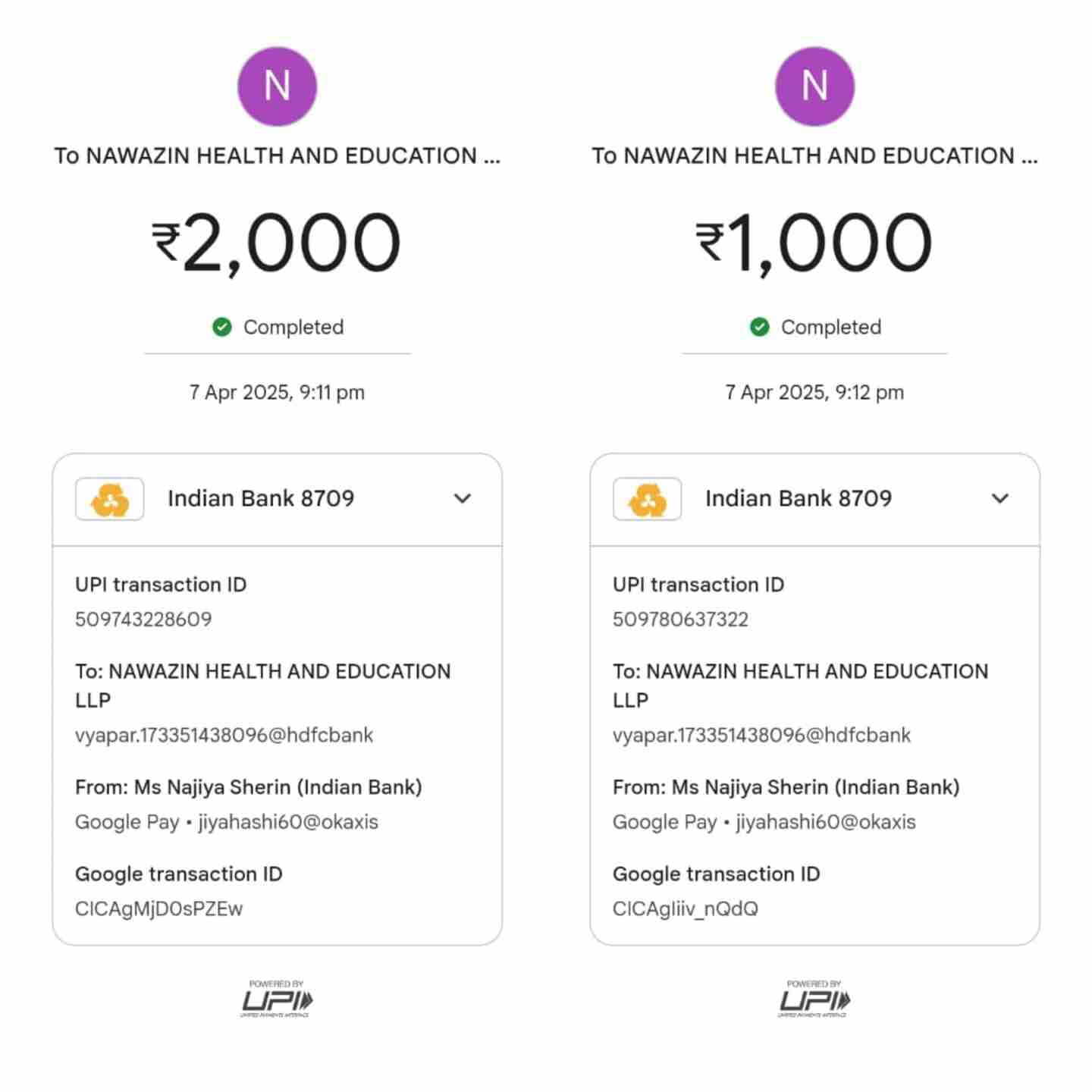Click Google transaction ID CICAgMjD0sPZEw
The image size is (1092, 1092).
point(158,908)
